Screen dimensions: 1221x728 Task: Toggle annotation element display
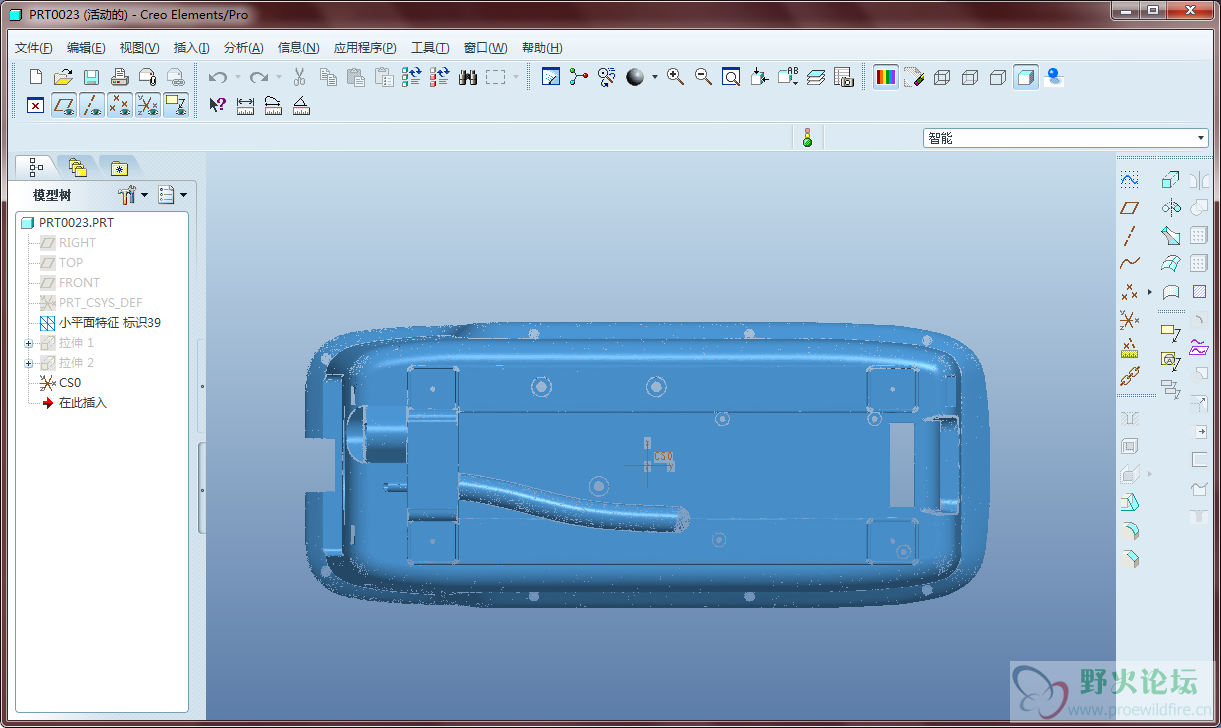176,105
